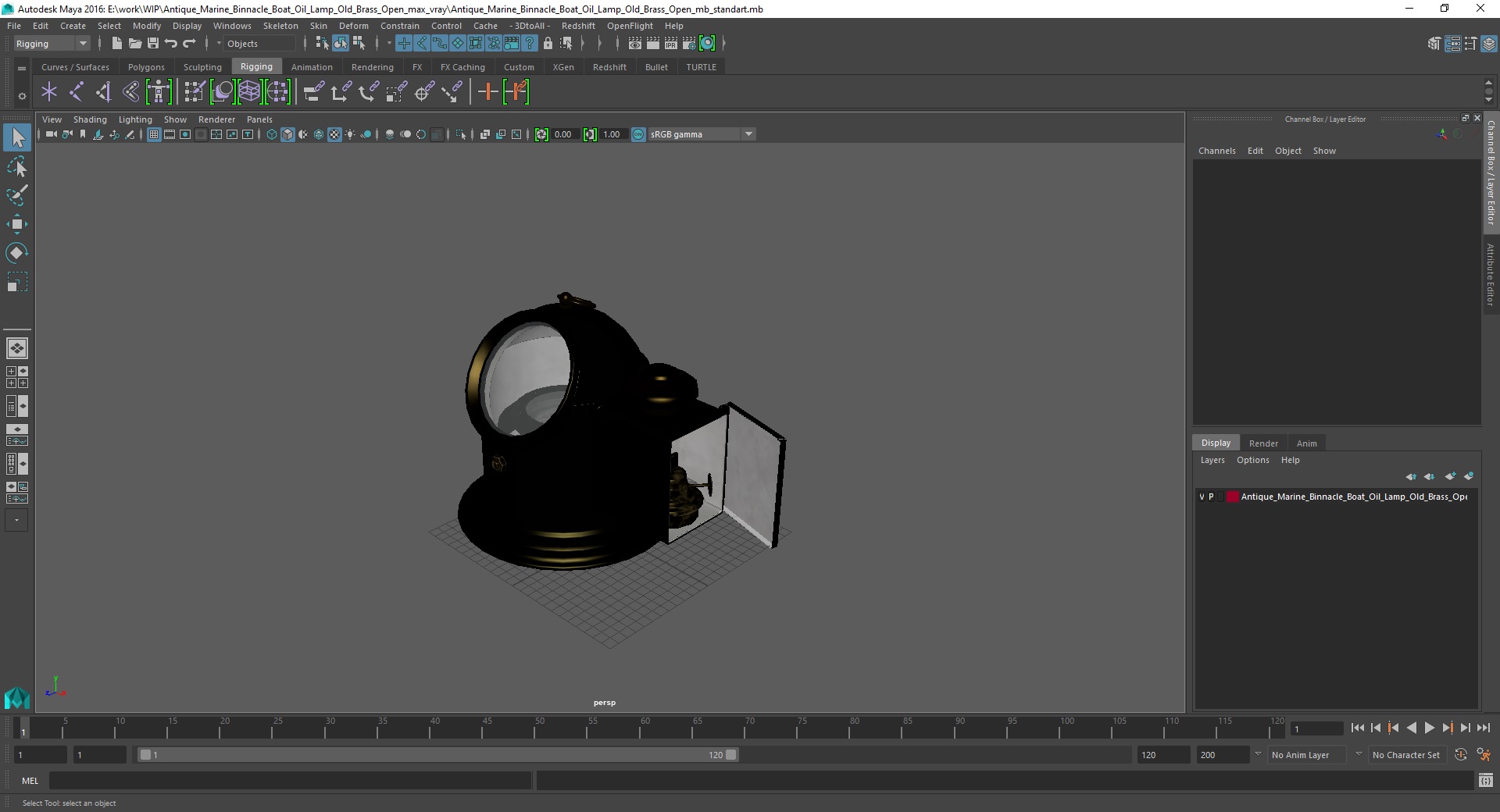Click the playback end time 120 field
The width and height of the screenshot is (1500, 812).
(1162, 755)
